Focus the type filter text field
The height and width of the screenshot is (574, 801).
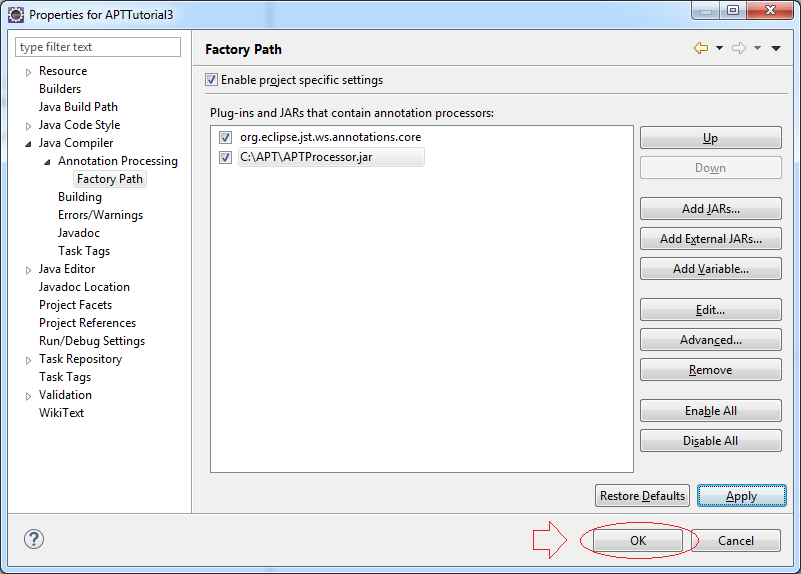coord(98,47)
